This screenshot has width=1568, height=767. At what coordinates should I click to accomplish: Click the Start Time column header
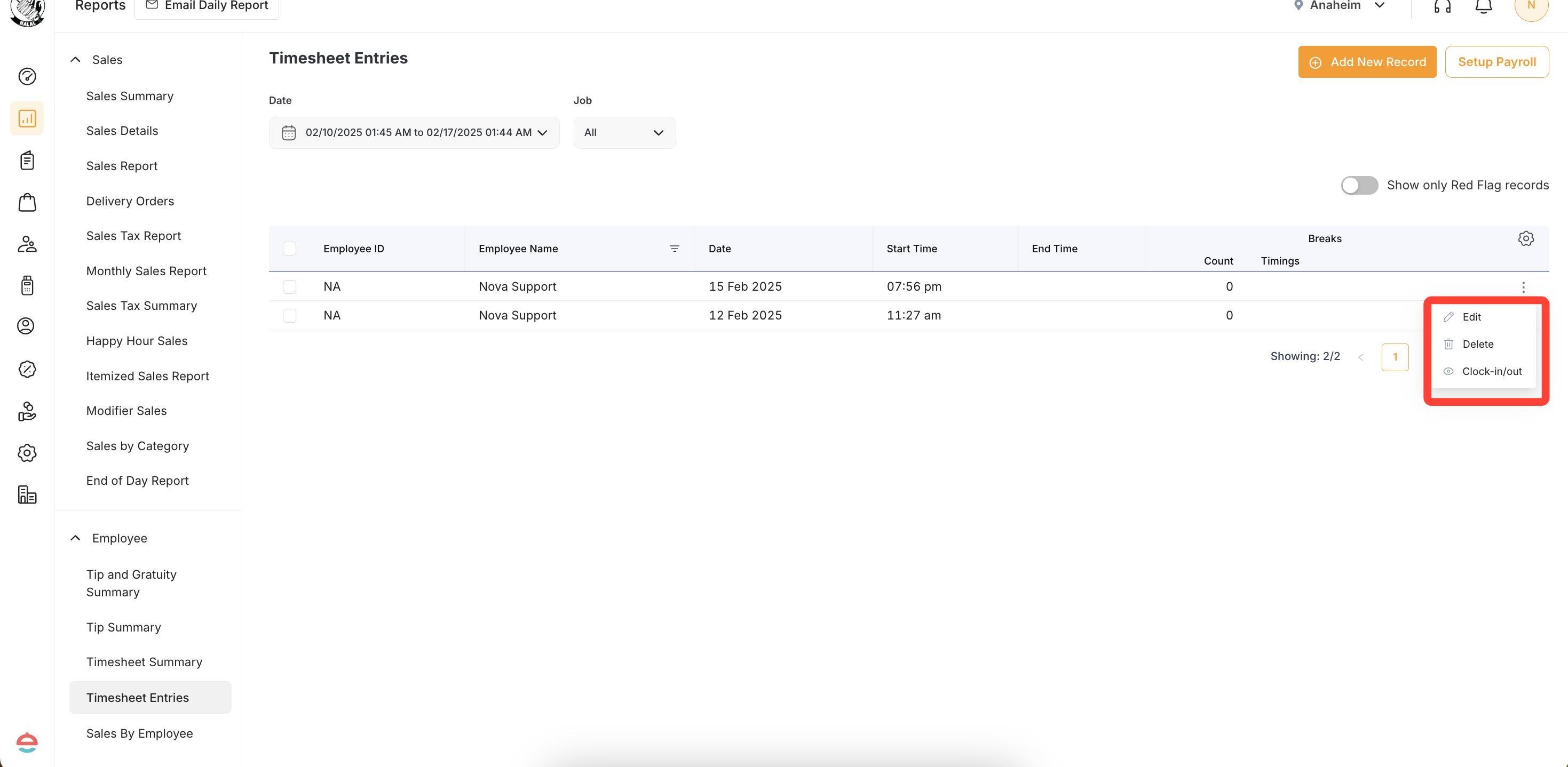tap(912, 249)
